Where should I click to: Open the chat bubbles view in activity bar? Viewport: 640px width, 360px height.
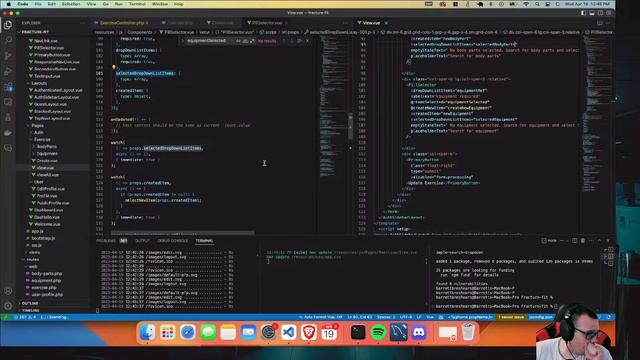8,148
